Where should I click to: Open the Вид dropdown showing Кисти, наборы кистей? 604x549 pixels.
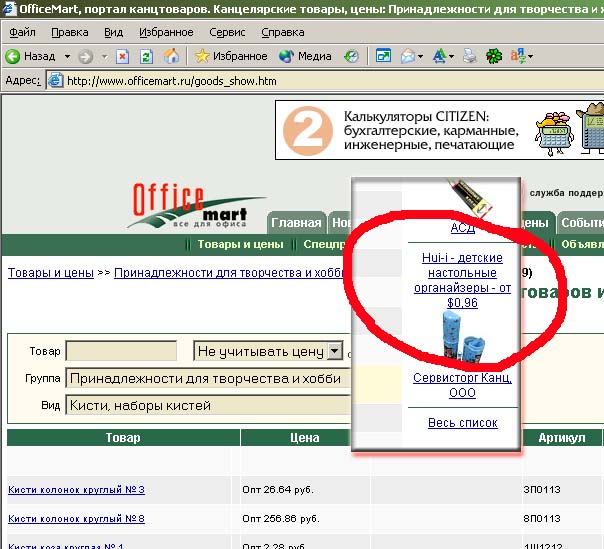[206, 405]
